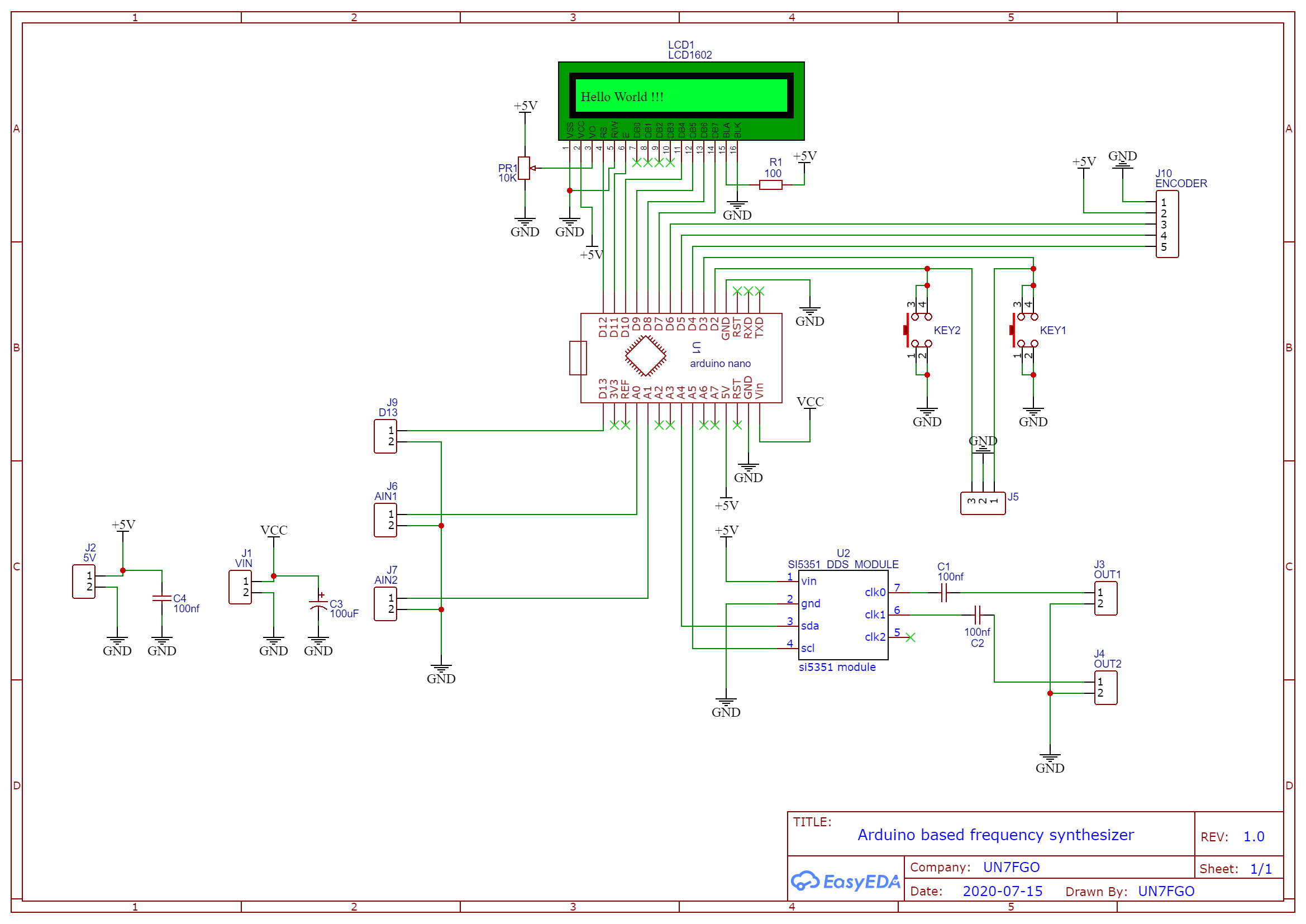
Task: Select the J9 D13 connector
Action: point(385,436)
